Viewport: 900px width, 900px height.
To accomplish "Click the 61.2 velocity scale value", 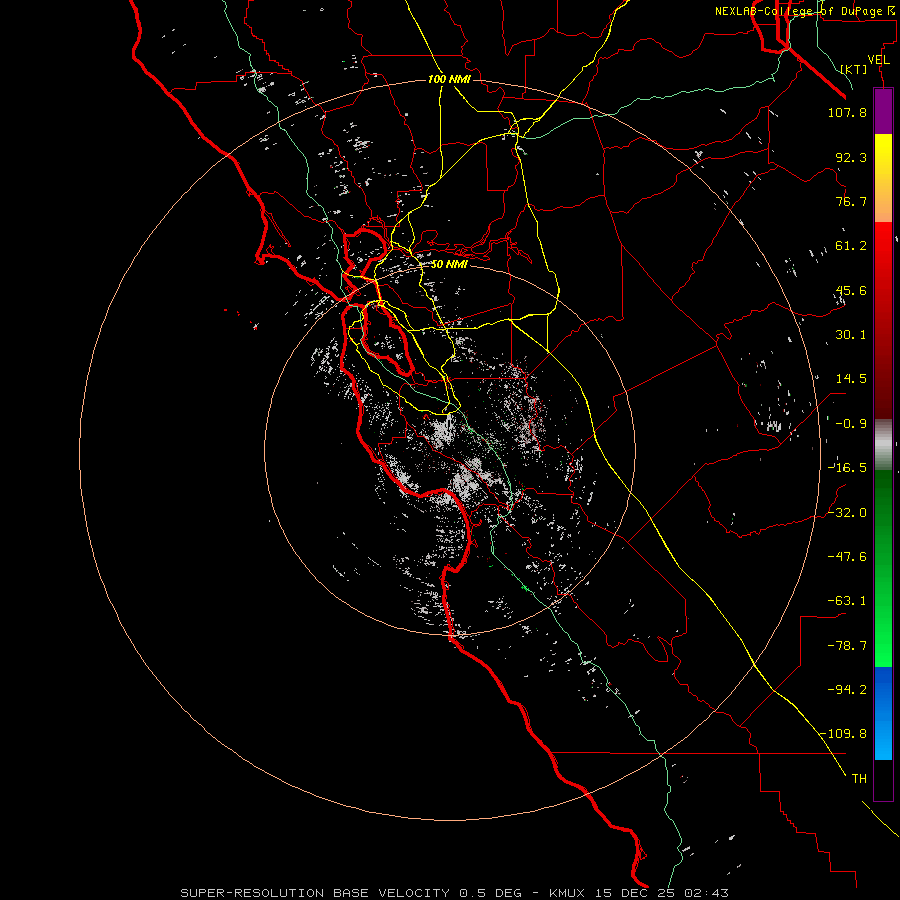I will tap(851, 246).
